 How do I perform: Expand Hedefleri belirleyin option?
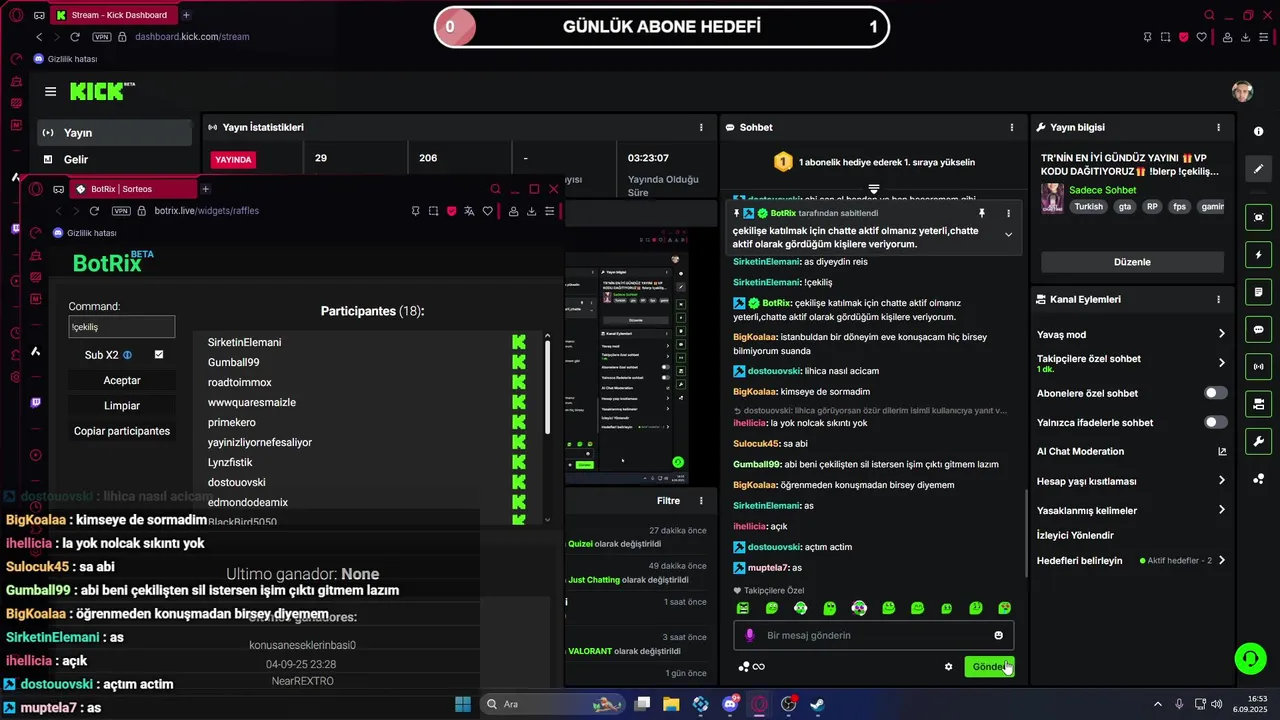click(1221, 561)
